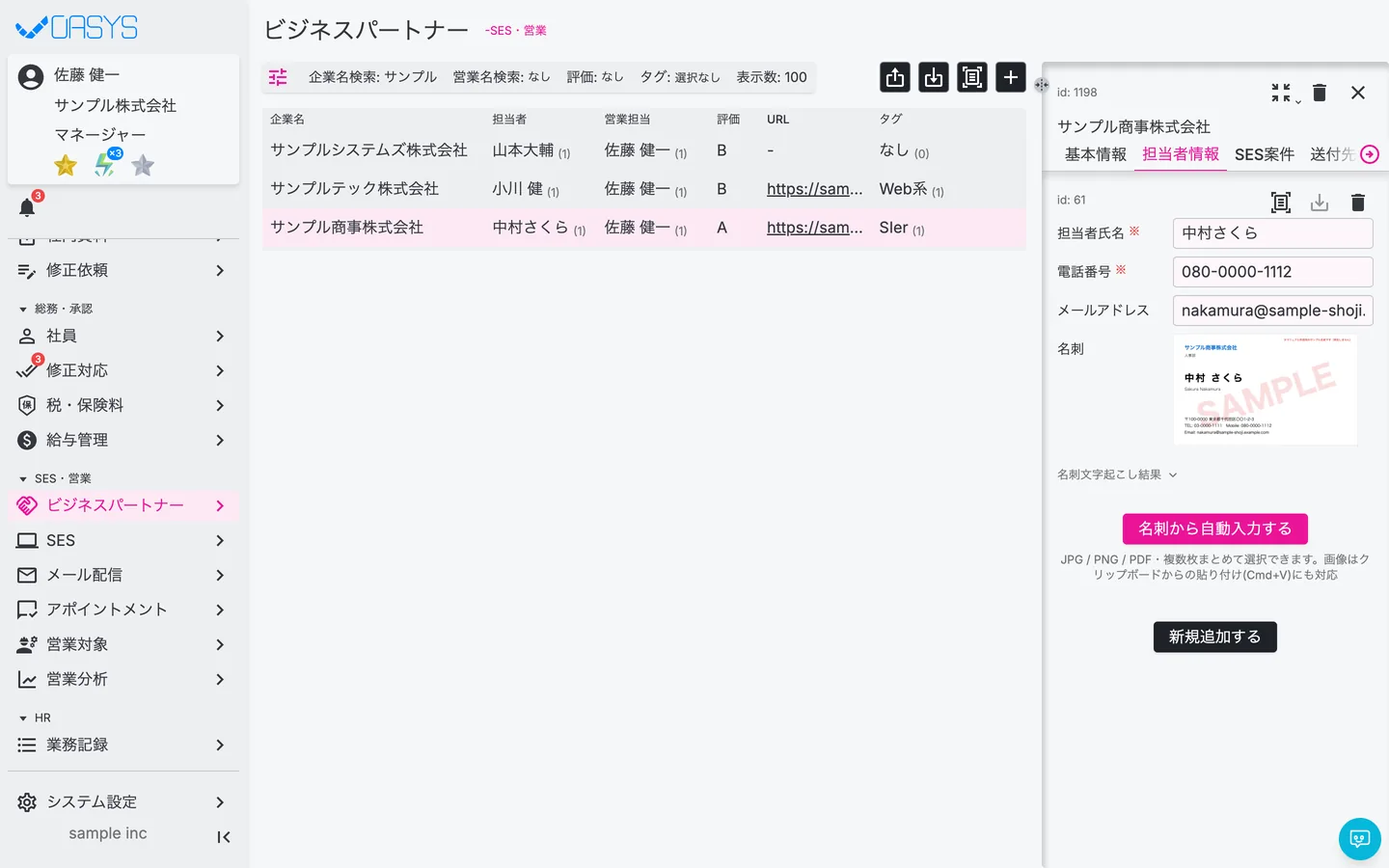Open the notification bell
The image size is (1389, 868).
(27, 207)
